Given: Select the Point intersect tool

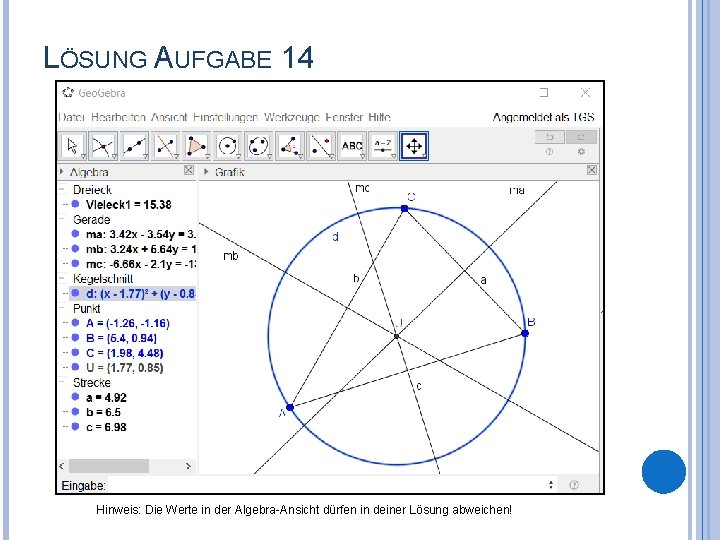Looking at the screenshot, I should [x=103, y=146].
